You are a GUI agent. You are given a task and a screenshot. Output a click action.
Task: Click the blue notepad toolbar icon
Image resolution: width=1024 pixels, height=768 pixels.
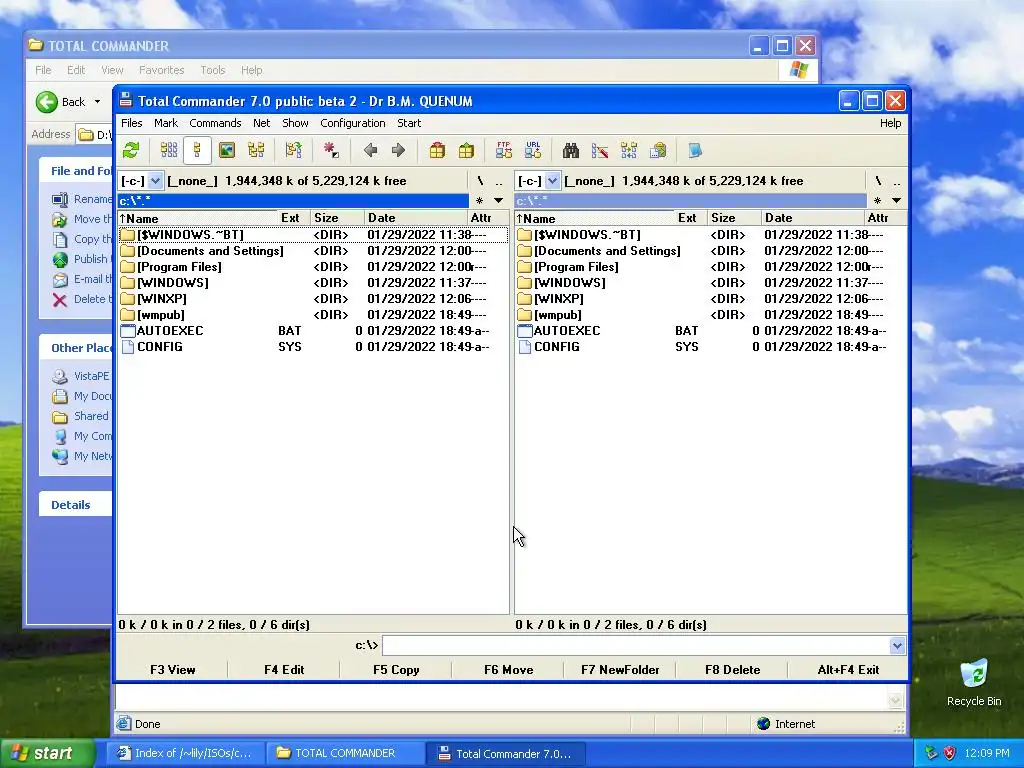point(695,151)
